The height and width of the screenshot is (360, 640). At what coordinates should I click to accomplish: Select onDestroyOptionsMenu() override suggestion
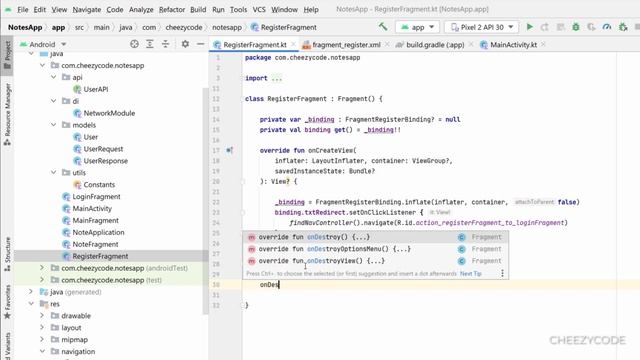(x=376, y=249)
